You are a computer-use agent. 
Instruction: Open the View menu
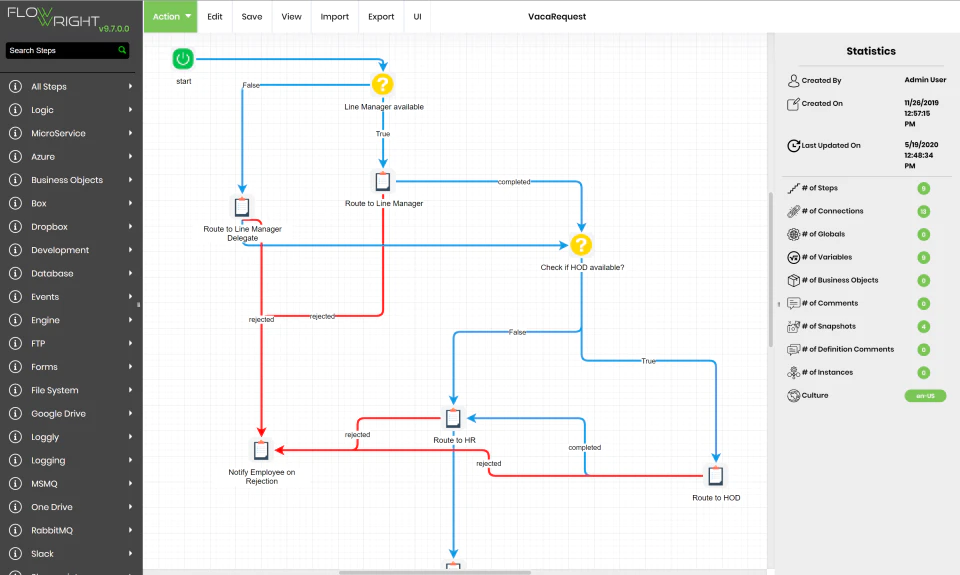pos(291,17)
